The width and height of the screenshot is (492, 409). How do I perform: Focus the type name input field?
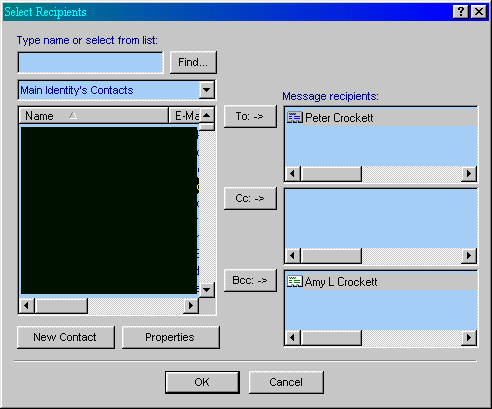[x=91, y=63]
